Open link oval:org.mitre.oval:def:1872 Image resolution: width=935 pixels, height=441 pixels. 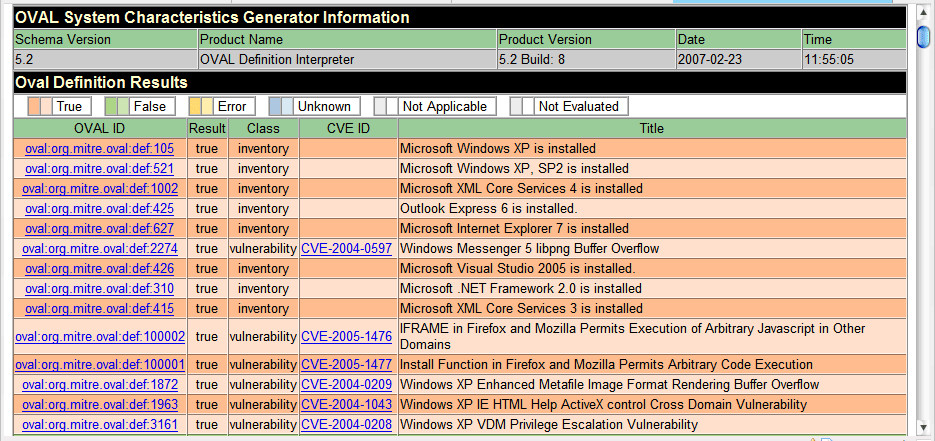coord(100,384)
